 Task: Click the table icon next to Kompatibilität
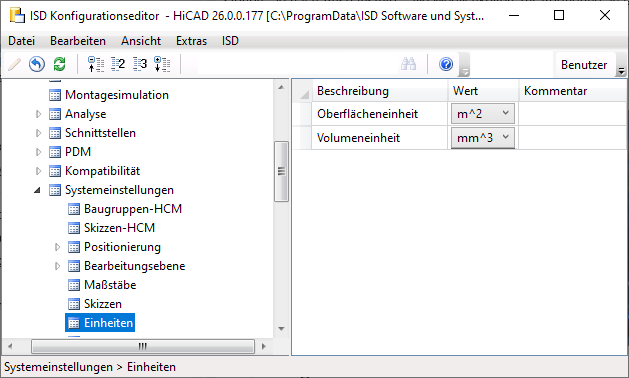[x=55, y=171]
